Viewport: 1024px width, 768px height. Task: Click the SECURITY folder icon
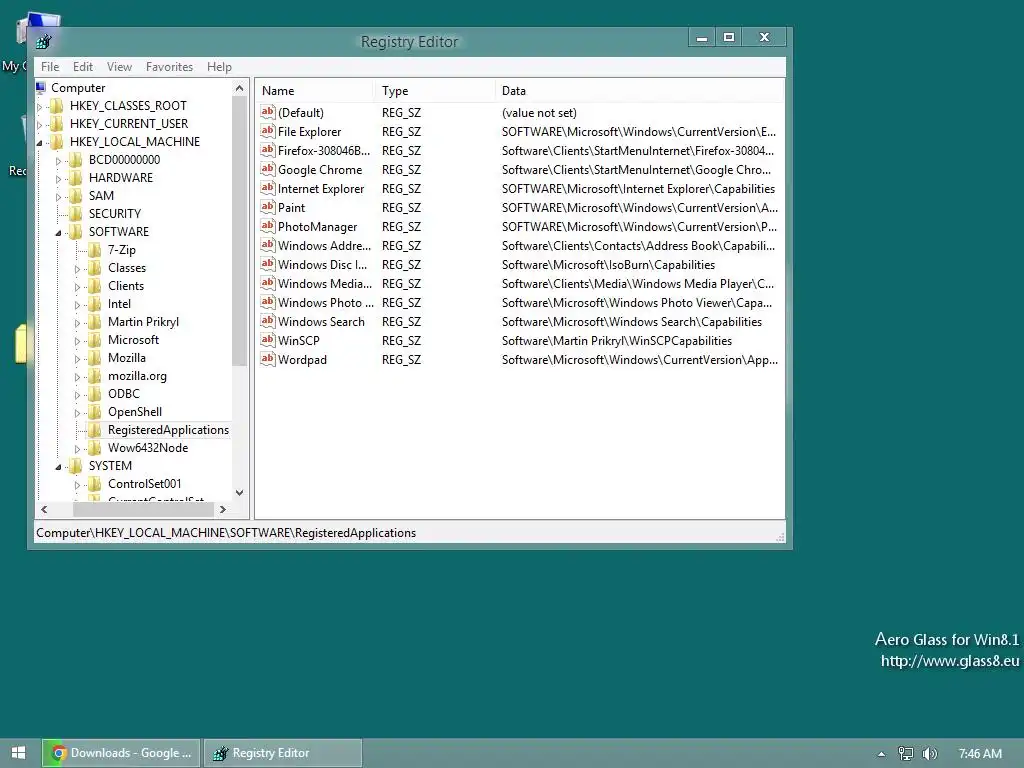point(76,214)
